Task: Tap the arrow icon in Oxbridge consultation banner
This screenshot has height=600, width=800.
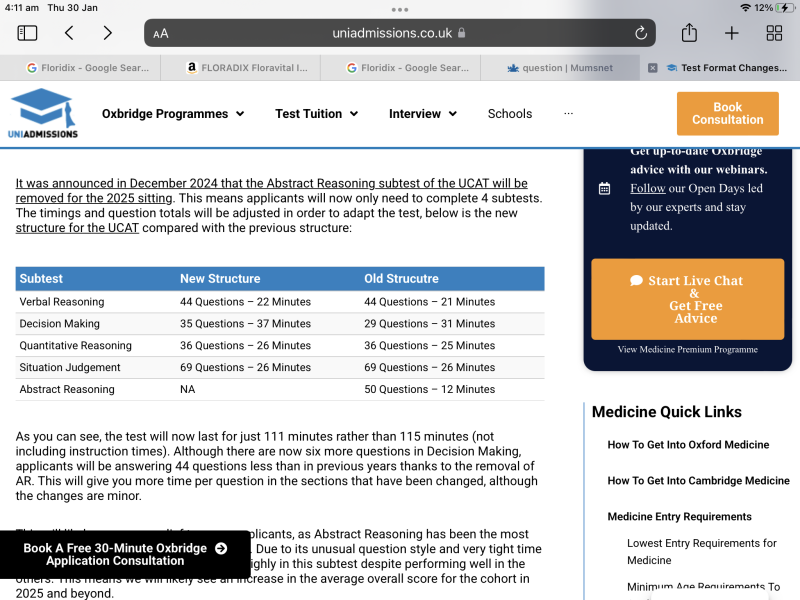Action: (221, 548)
